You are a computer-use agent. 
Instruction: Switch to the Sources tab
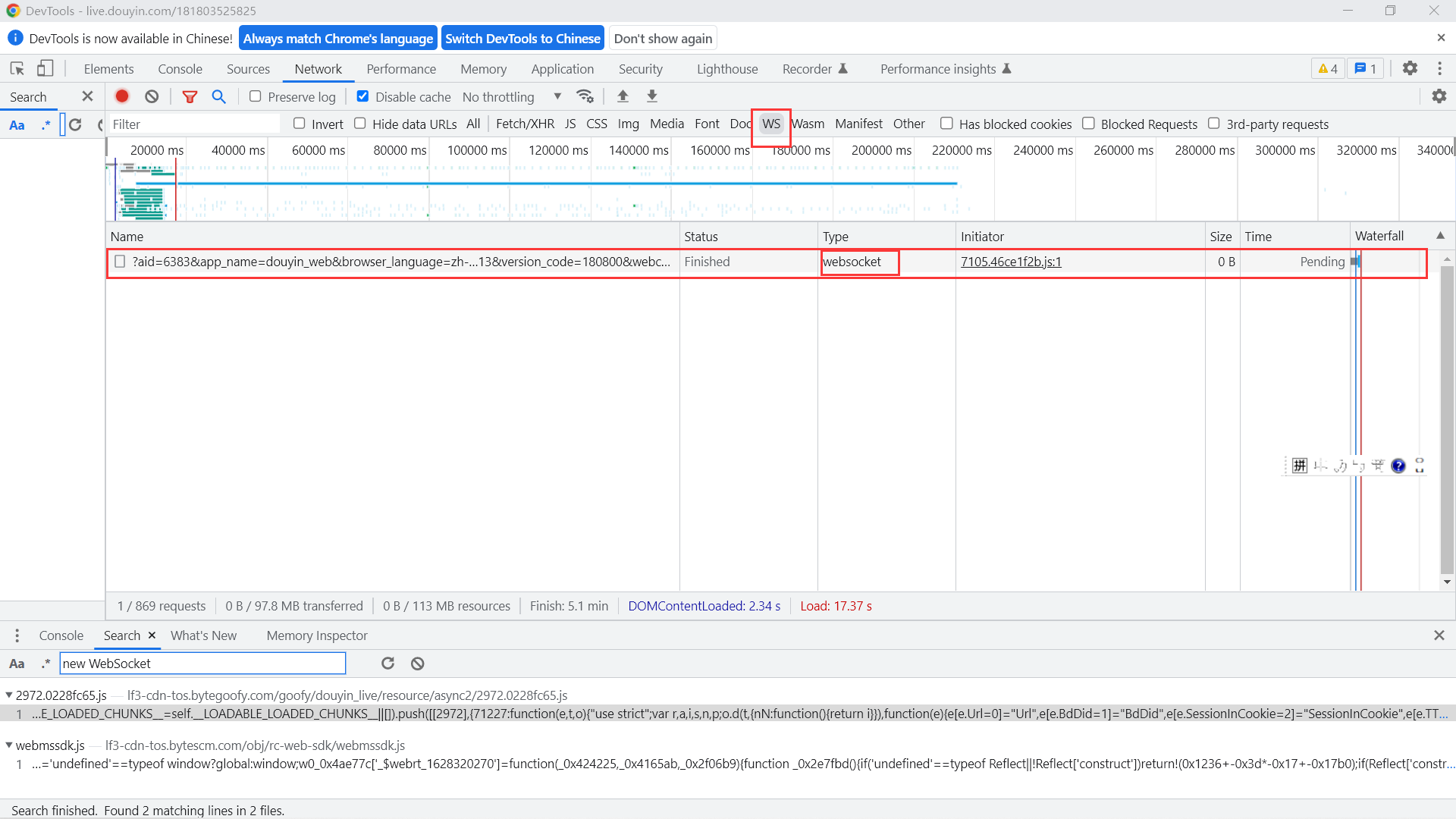point(248,69)
